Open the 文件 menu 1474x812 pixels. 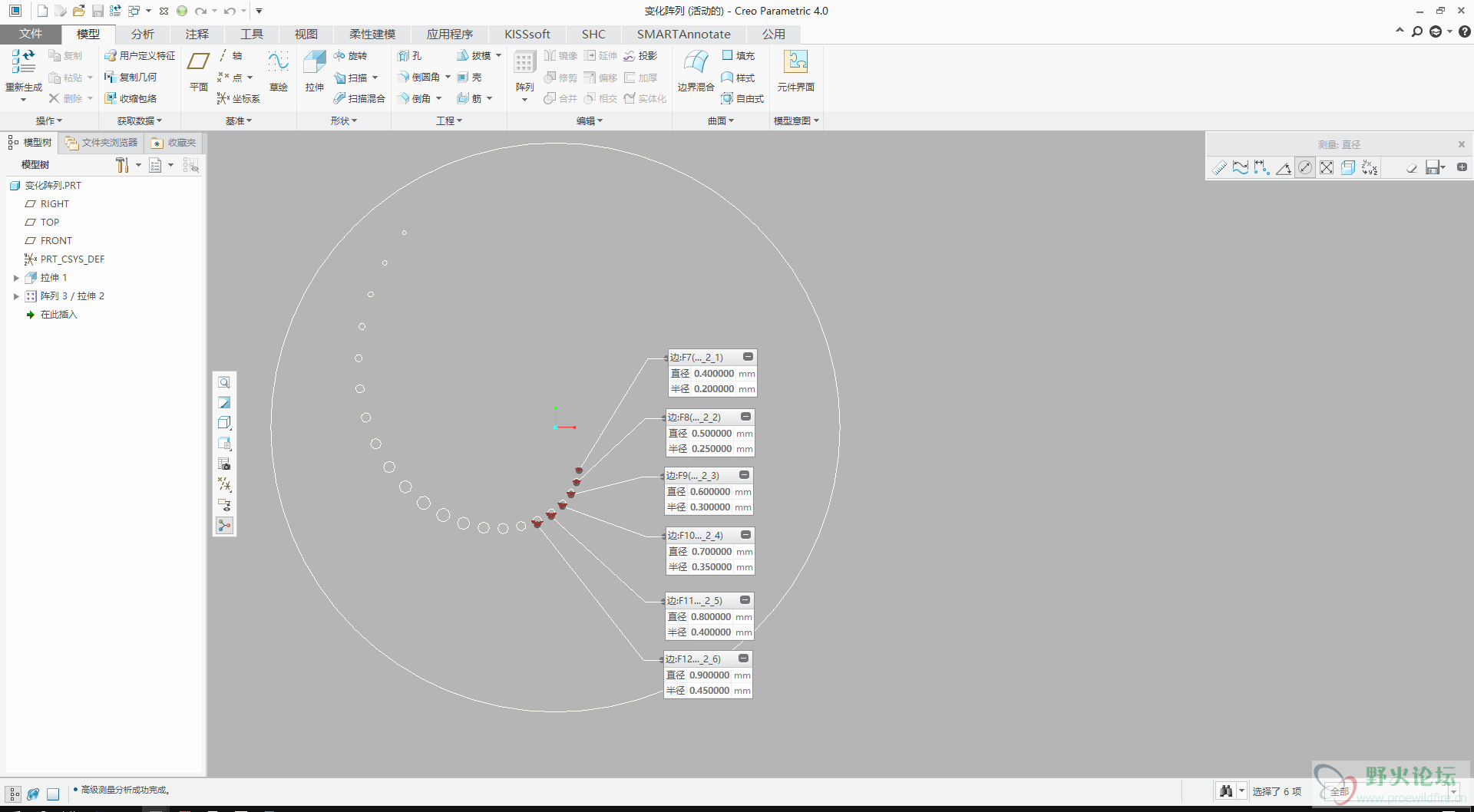click(31, 34)
